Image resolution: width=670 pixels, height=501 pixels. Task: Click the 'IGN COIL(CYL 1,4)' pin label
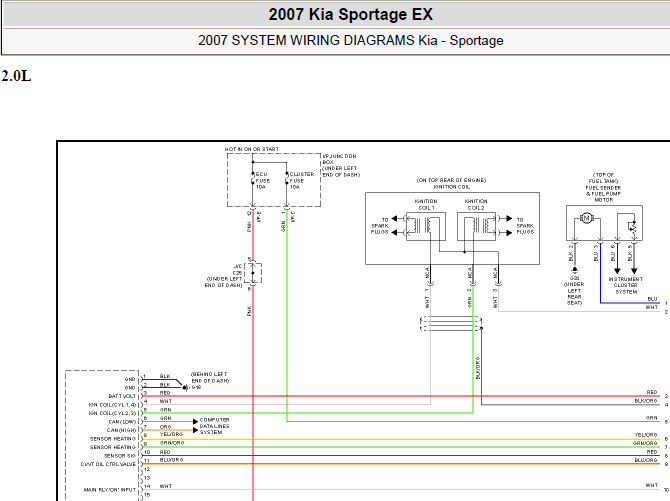(x=112, y=405)
